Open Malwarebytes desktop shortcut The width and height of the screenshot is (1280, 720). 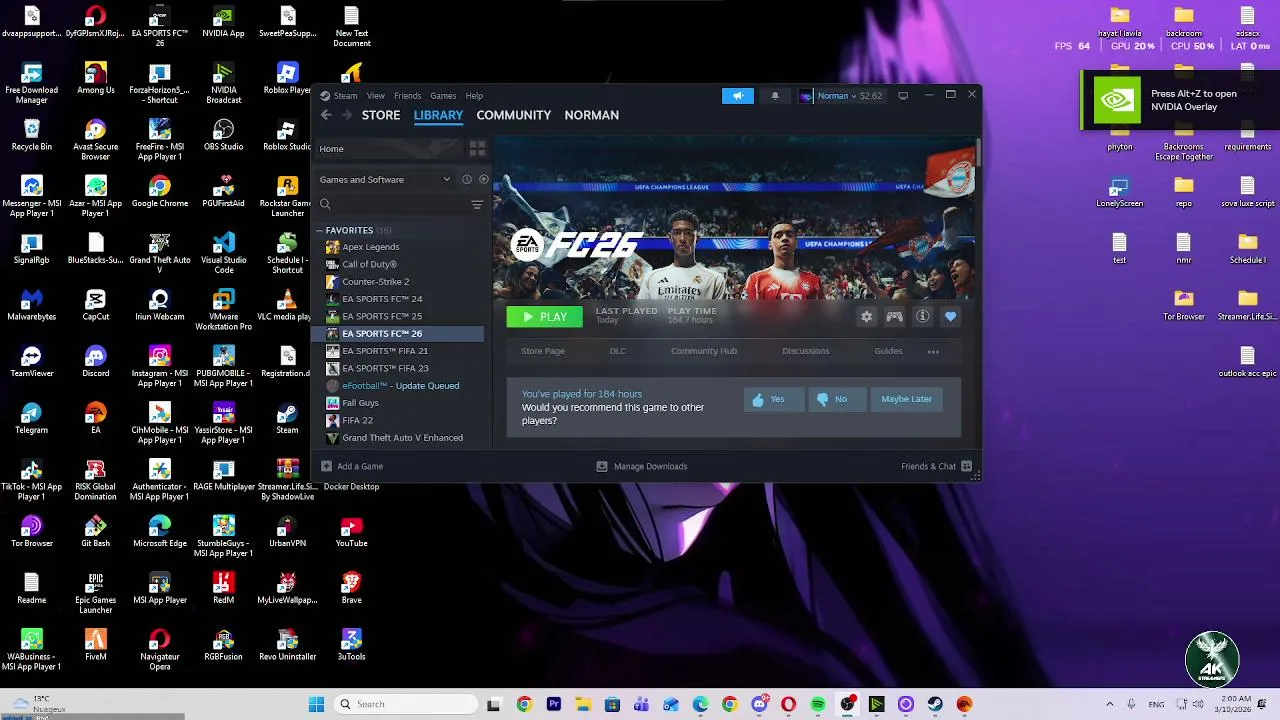(x=32, y=304)
